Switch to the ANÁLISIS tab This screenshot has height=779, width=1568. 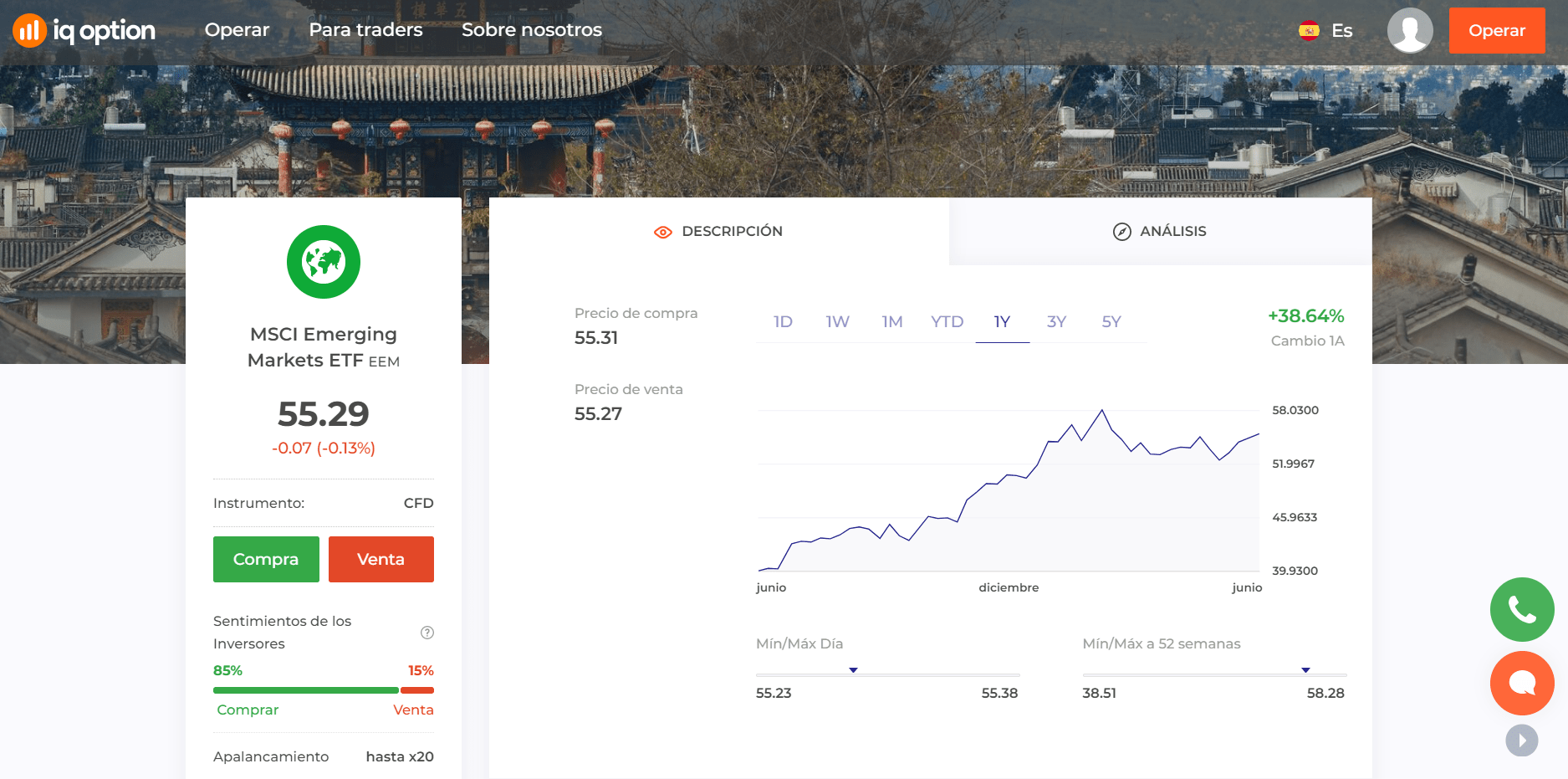(x=1161, y=231)
